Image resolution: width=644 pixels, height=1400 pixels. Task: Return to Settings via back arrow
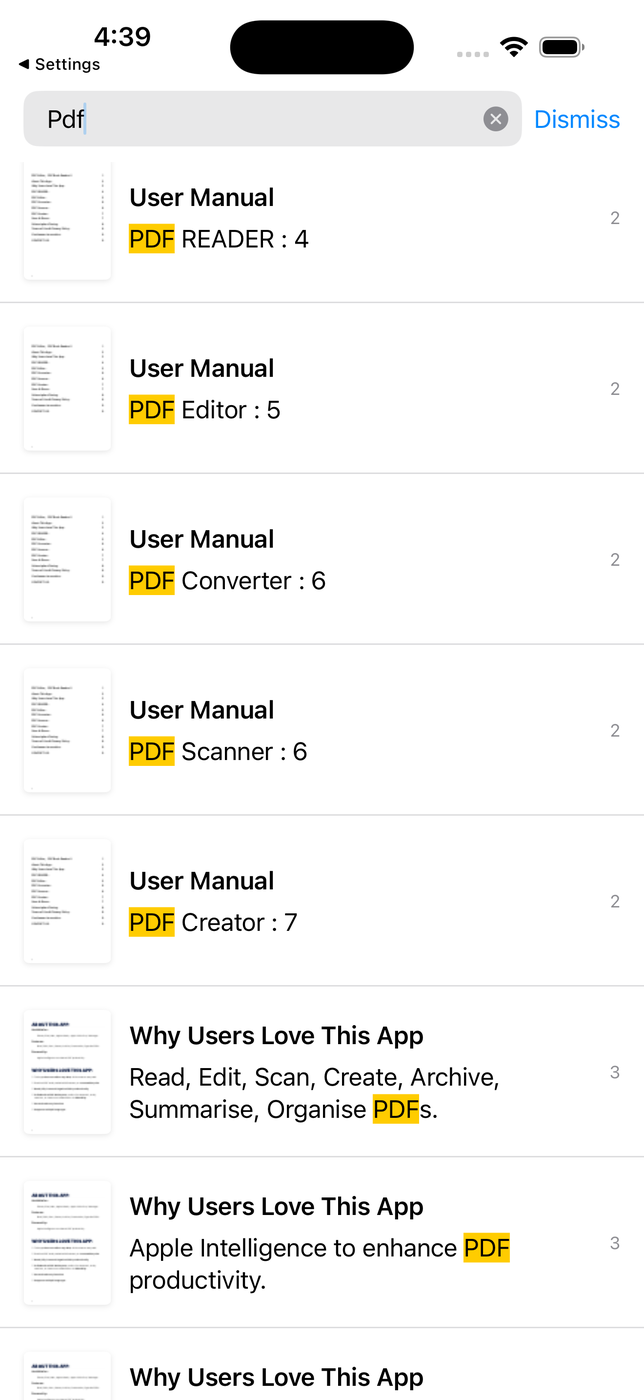coord(60,64)
